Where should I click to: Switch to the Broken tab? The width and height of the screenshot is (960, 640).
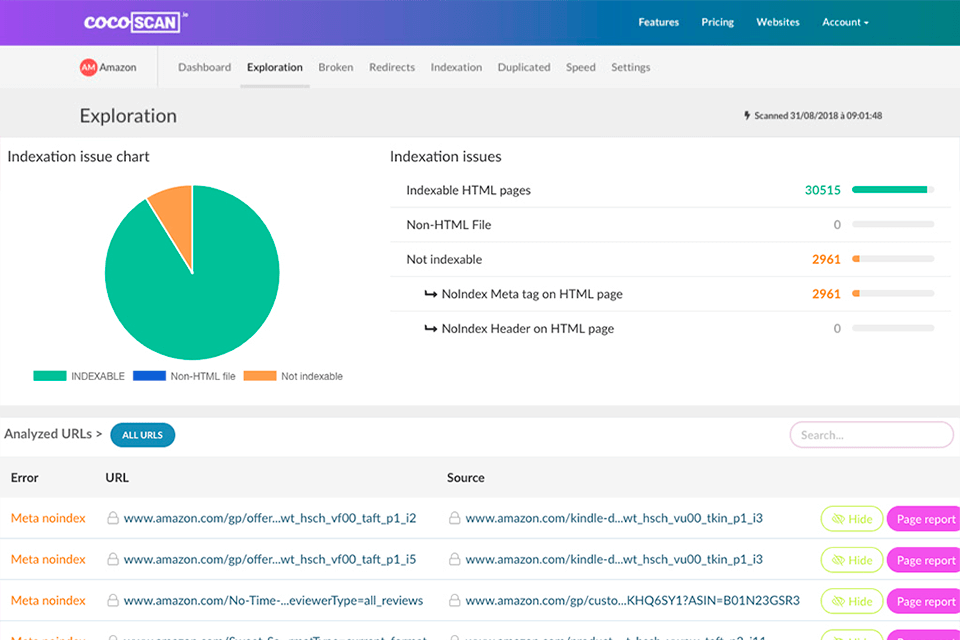336,67
